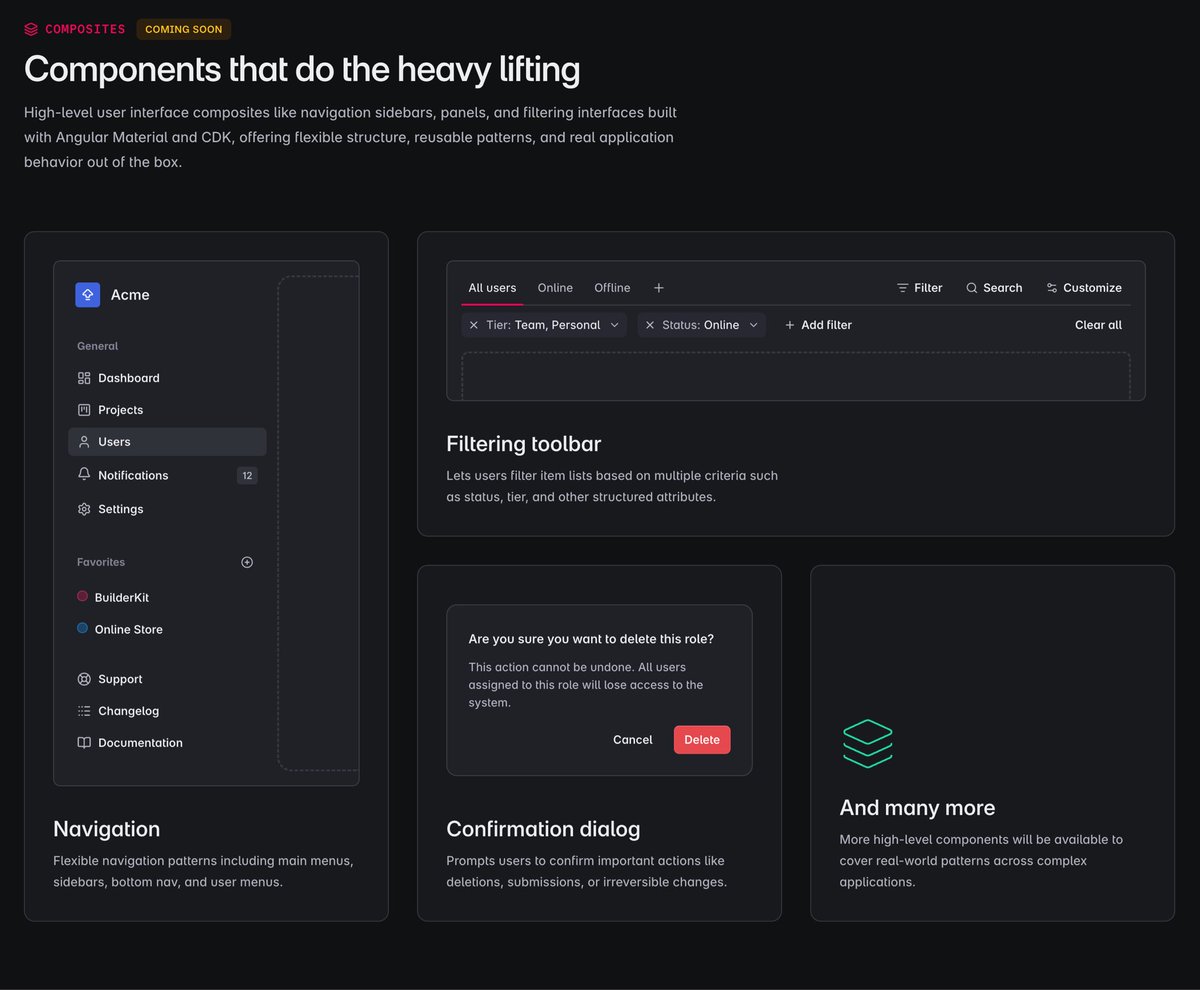Add a favorite with the plus circle icon

[x=247, y=562]
